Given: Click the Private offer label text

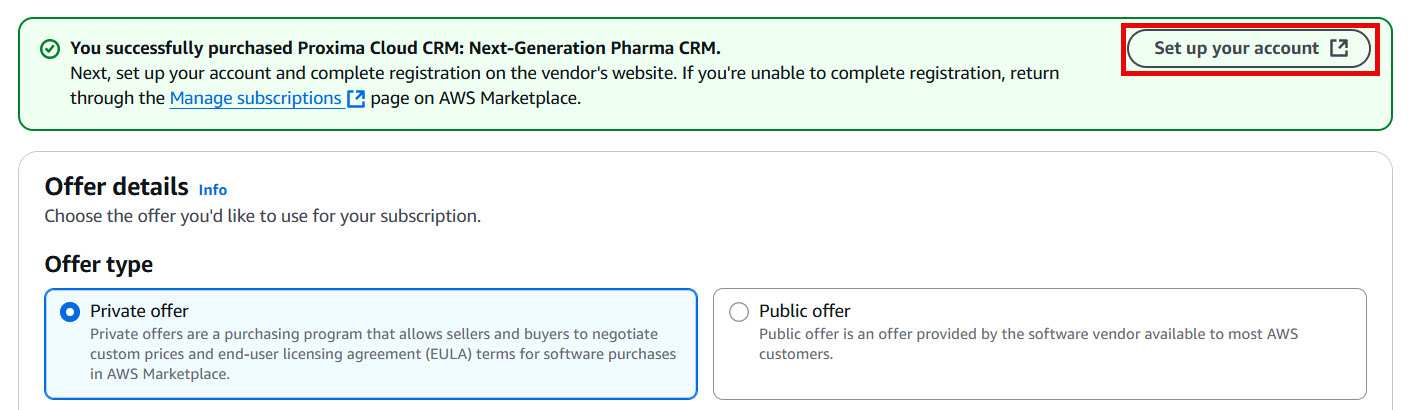Looking at the screenshot, I should tap(139, 311).
